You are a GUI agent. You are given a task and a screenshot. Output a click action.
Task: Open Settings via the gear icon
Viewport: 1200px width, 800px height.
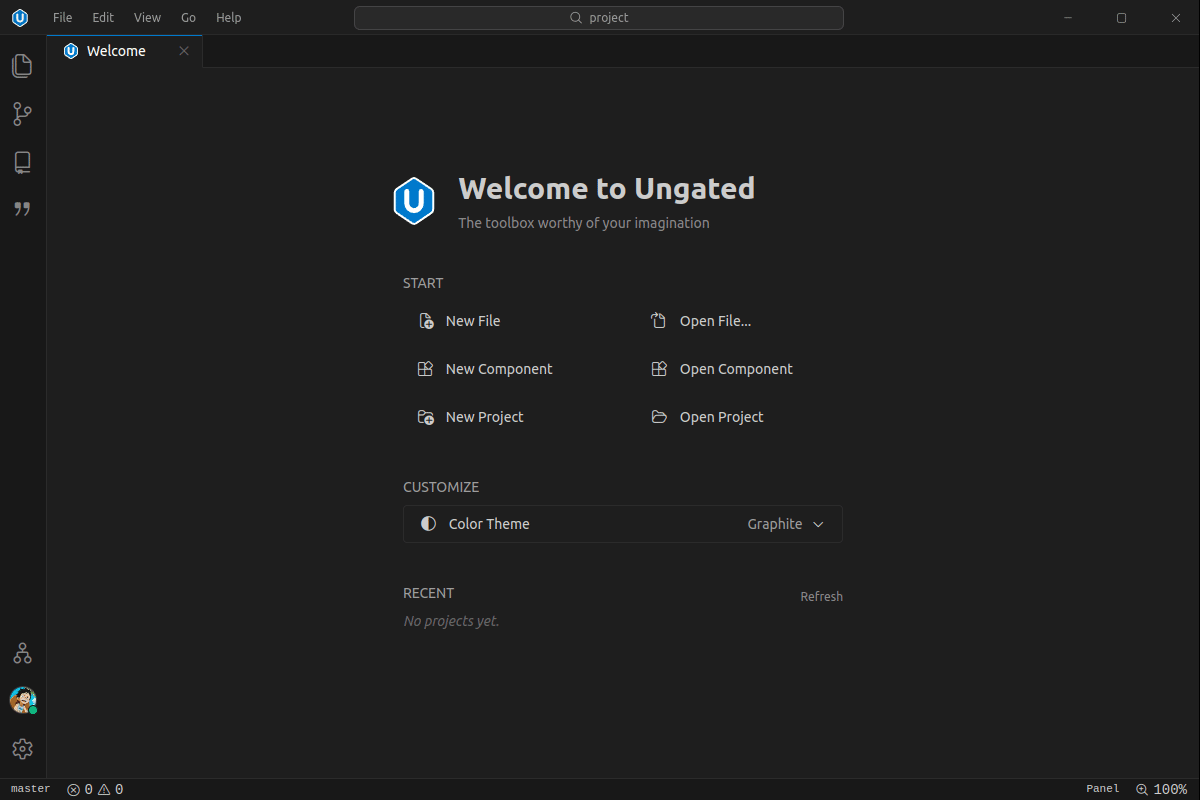(x=22, y=748)
